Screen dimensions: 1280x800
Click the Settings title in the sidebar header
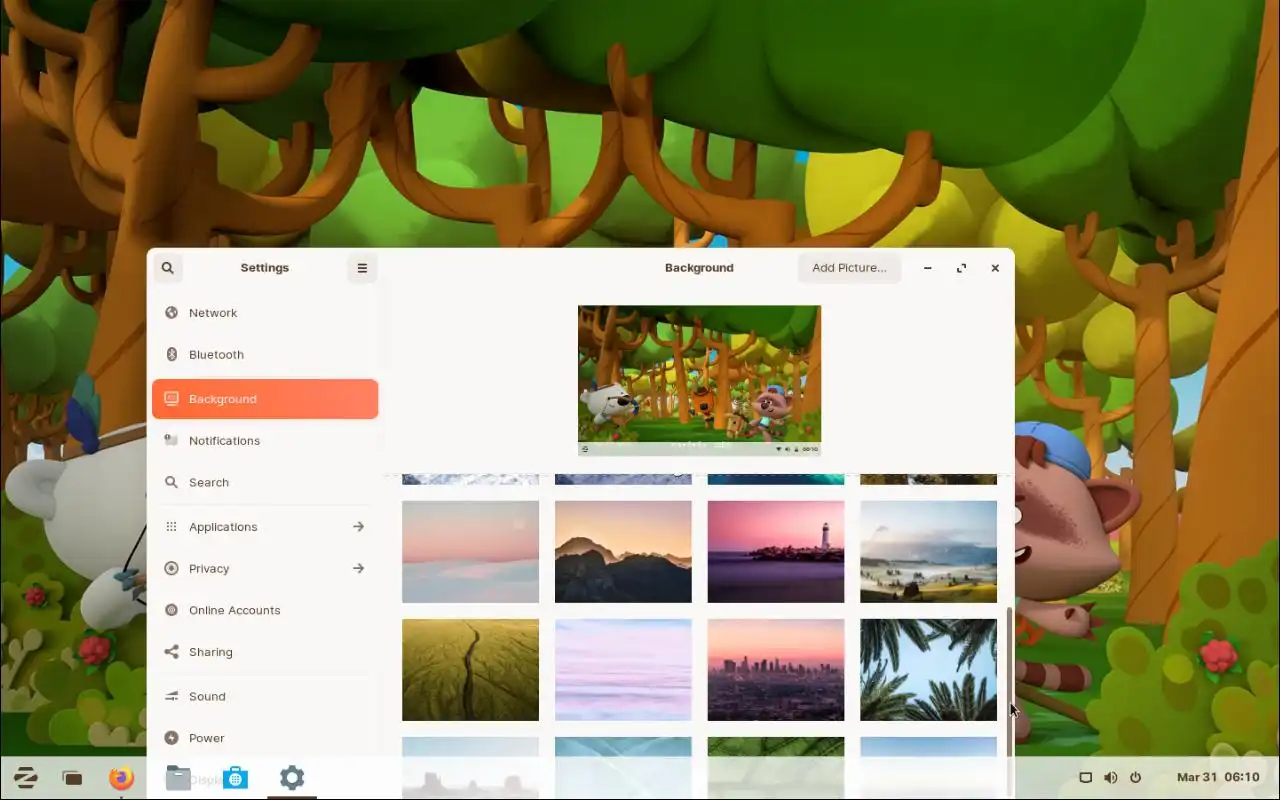click(265, 268)
